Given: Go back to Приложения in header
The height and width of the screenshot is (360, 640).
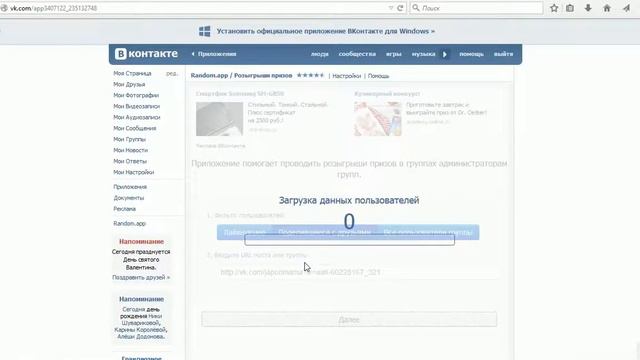Looking at the screenshot, I should [214, 54].
